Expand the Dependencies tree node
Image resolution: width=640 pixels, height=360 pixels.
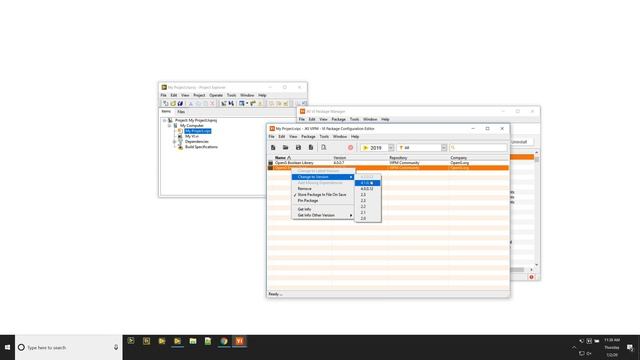[x=174, y=142]
